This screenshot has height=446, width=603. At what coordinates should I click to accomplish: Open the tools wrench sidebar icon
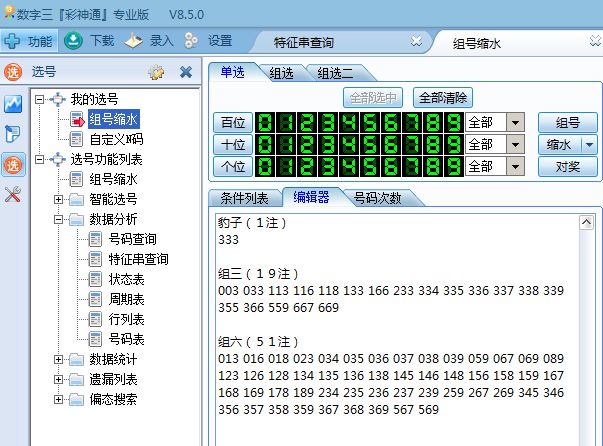tap(13, 194)
